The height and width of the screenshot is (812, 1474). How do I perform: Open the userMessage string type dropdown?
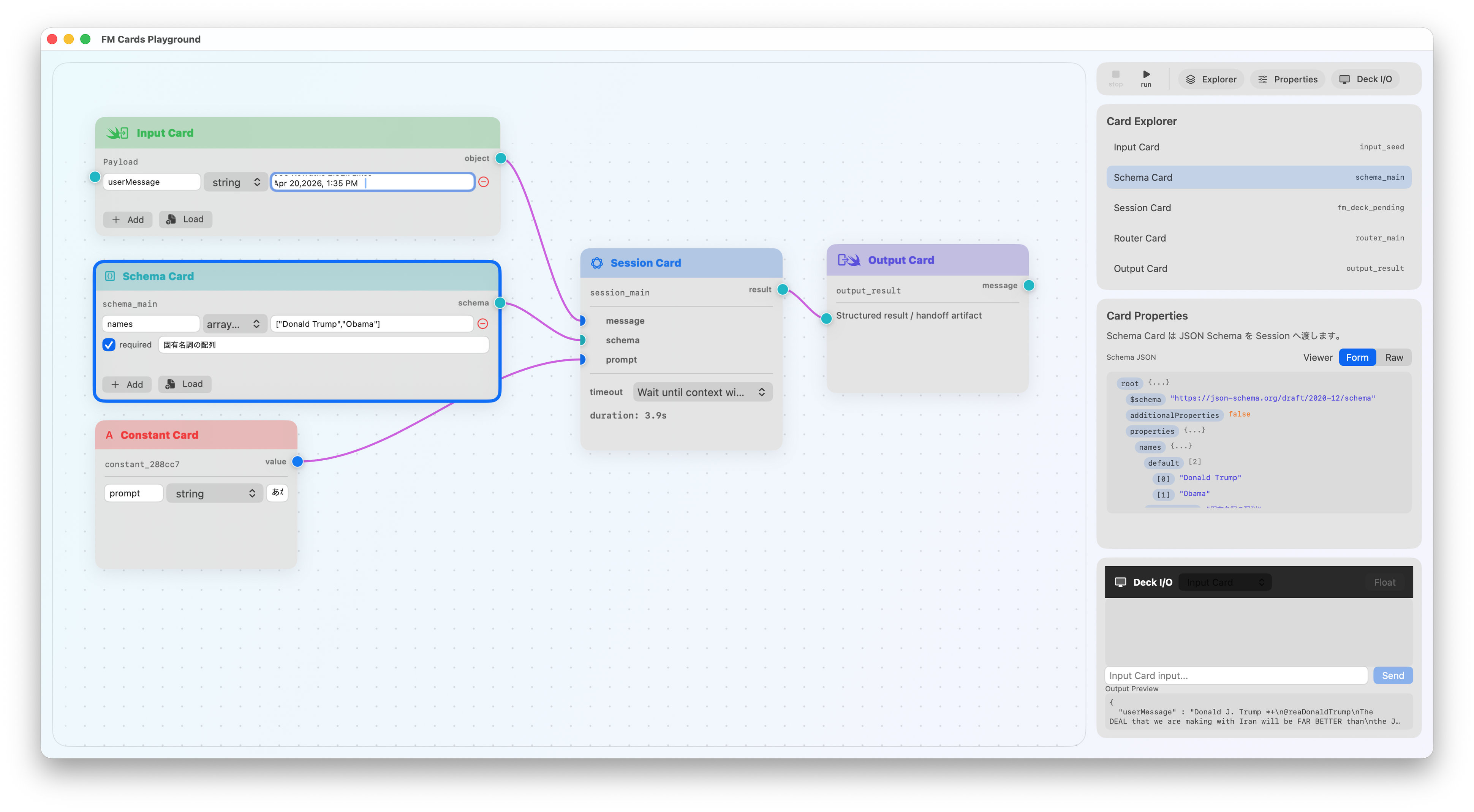pyautogui.click(x=236, y=183)
